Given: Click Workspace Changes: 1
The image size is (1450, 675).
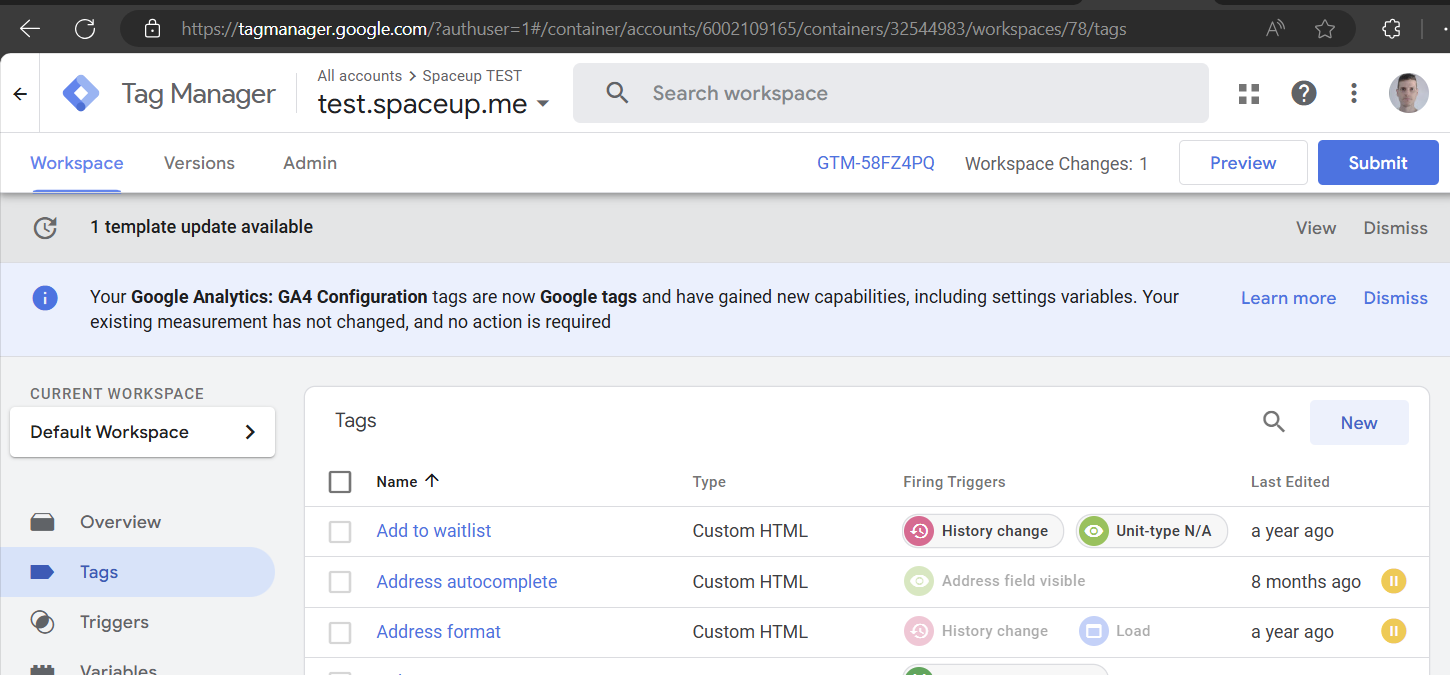Looking at the screenshot, I should [x=1056, y=164].
